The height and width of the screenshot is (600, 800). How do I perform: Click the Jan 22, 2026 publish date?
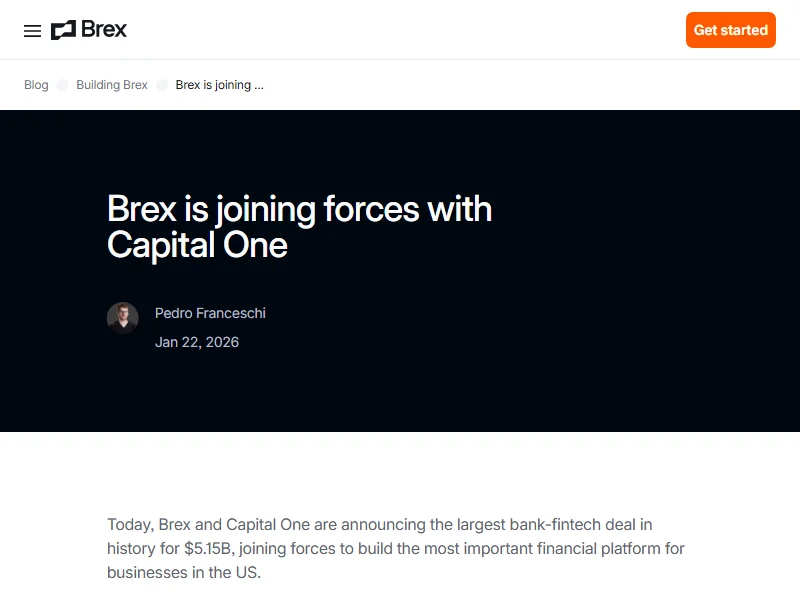pos(197,342)
